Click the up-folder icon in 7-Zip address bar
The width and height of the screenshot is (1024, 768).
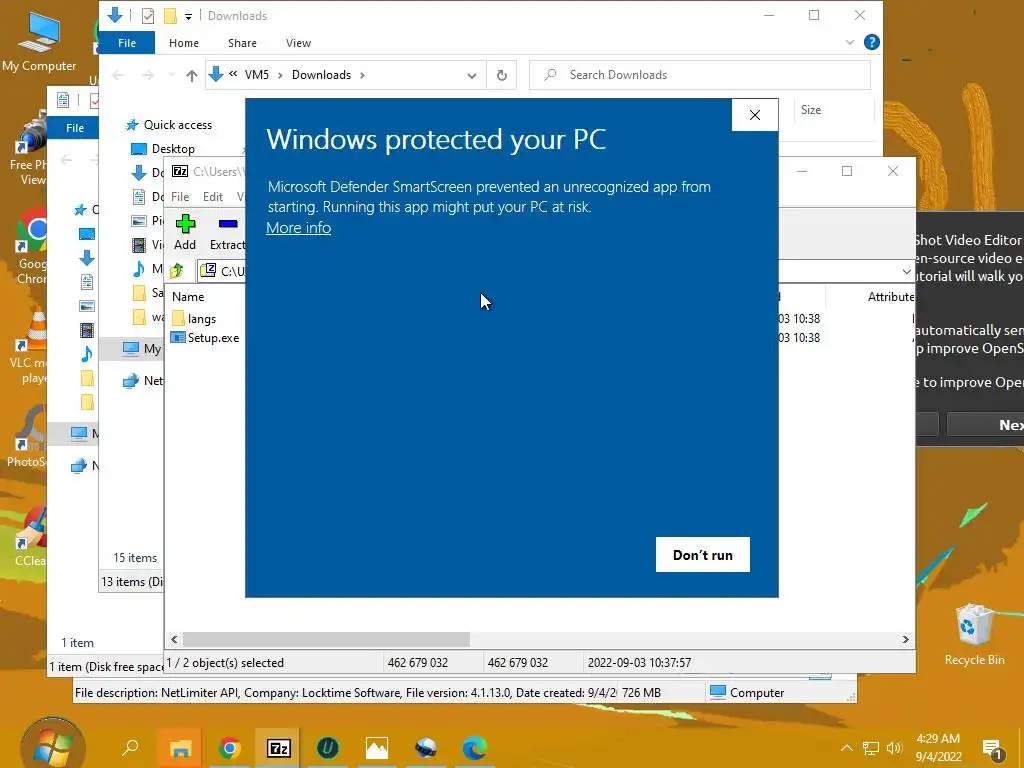point(177,270)
